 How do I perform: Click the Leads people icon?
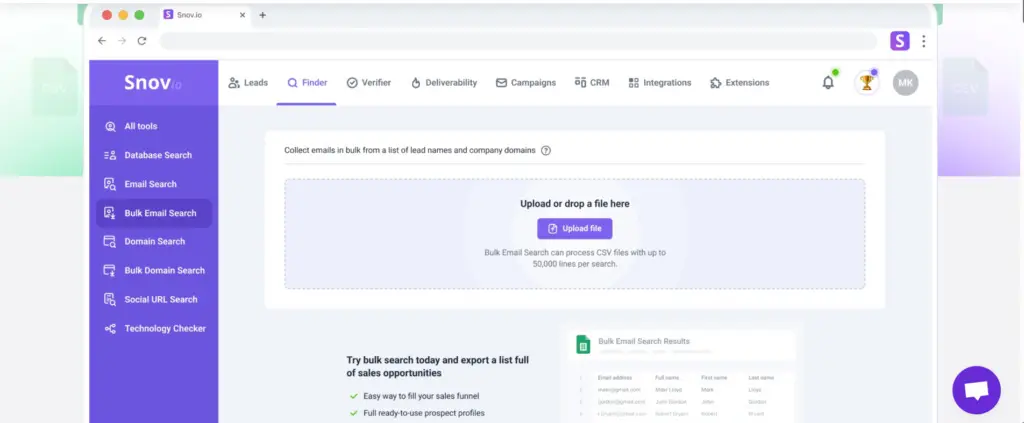234,83
